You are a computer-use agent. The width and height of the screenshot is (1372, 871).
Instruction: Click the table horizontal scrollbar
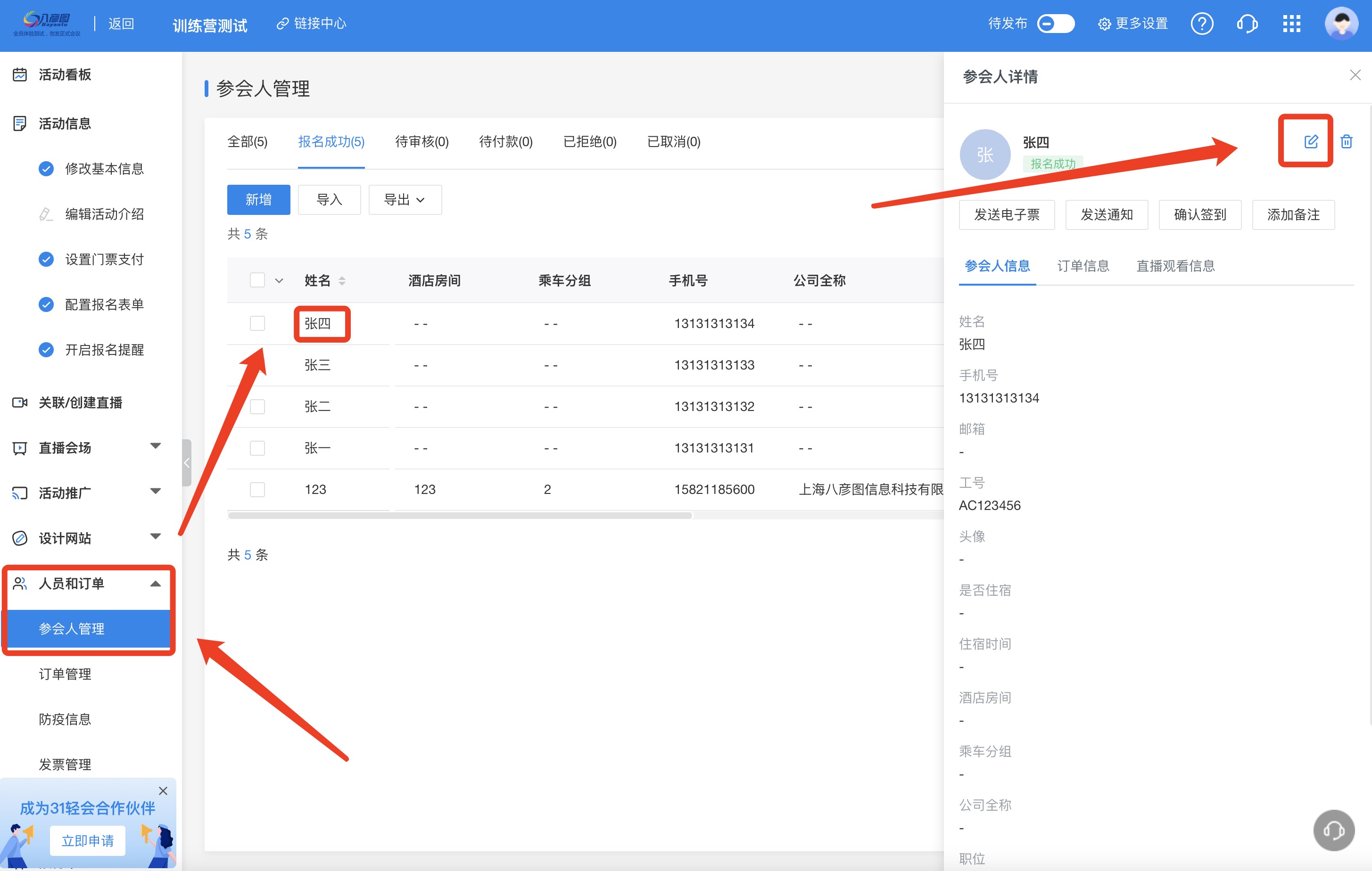[x=460, y=516]
